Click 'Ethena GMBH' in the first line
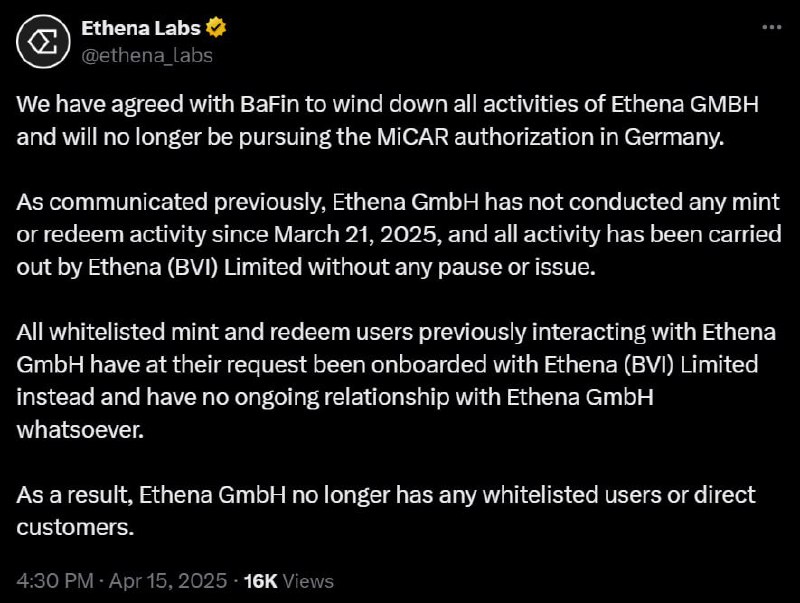The height and width of the screenshot is (603, 800). pyautogui.click(x=685, y=104)
